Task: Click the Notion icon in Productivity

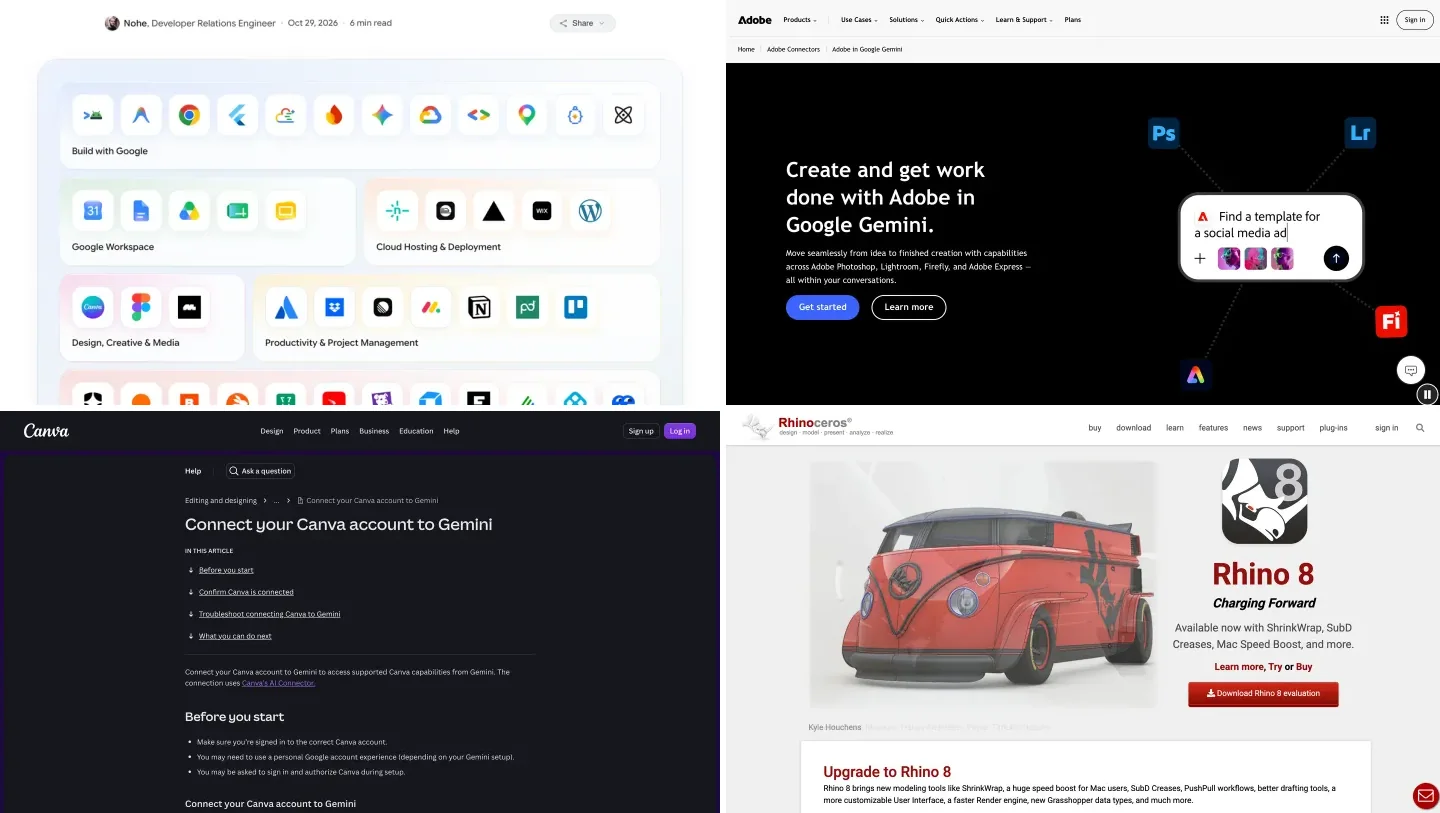Action: click(479, 307)
